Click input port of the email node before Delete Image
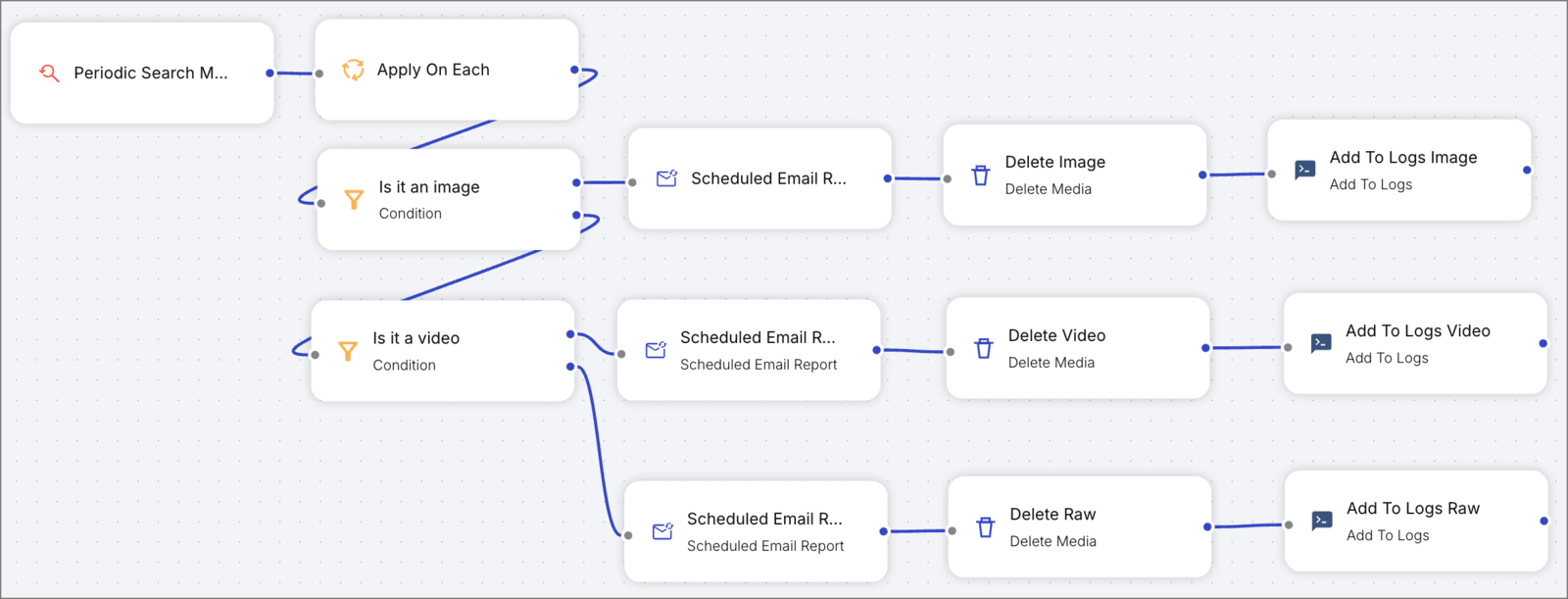The height and width of the screenshot is (599, 1568). click(x=632, y=182)
